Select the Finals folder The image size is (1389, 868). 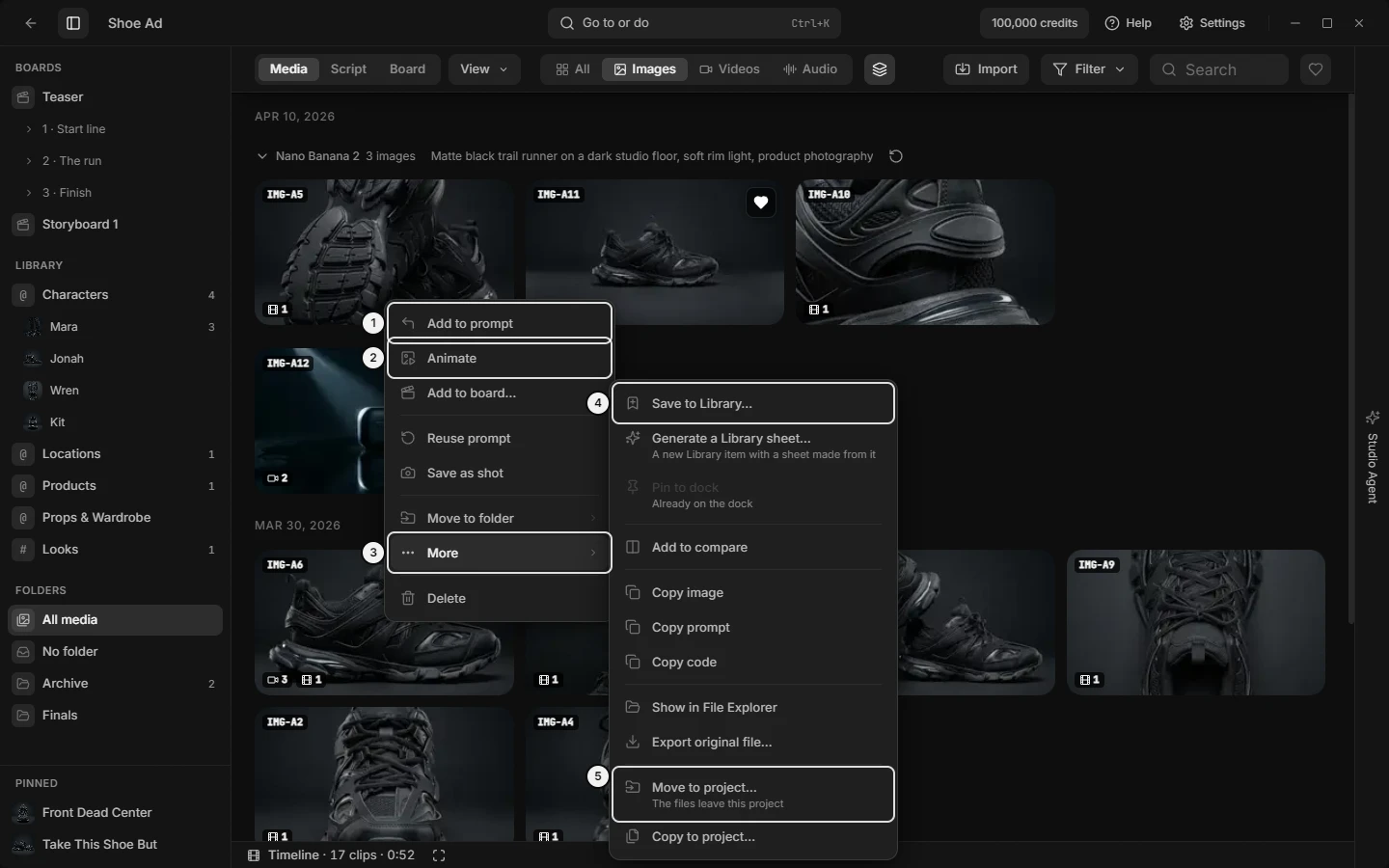[116, 716]
